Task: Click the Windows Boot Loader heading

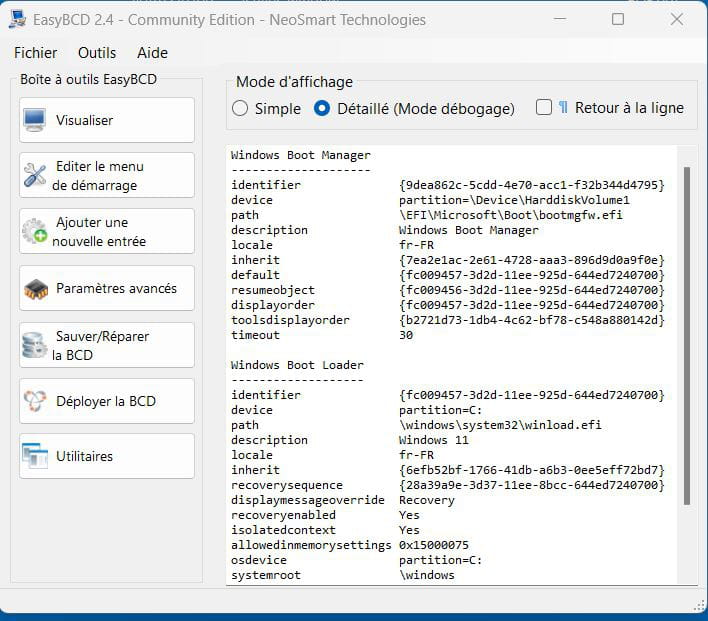Action: tap(297, 365)
